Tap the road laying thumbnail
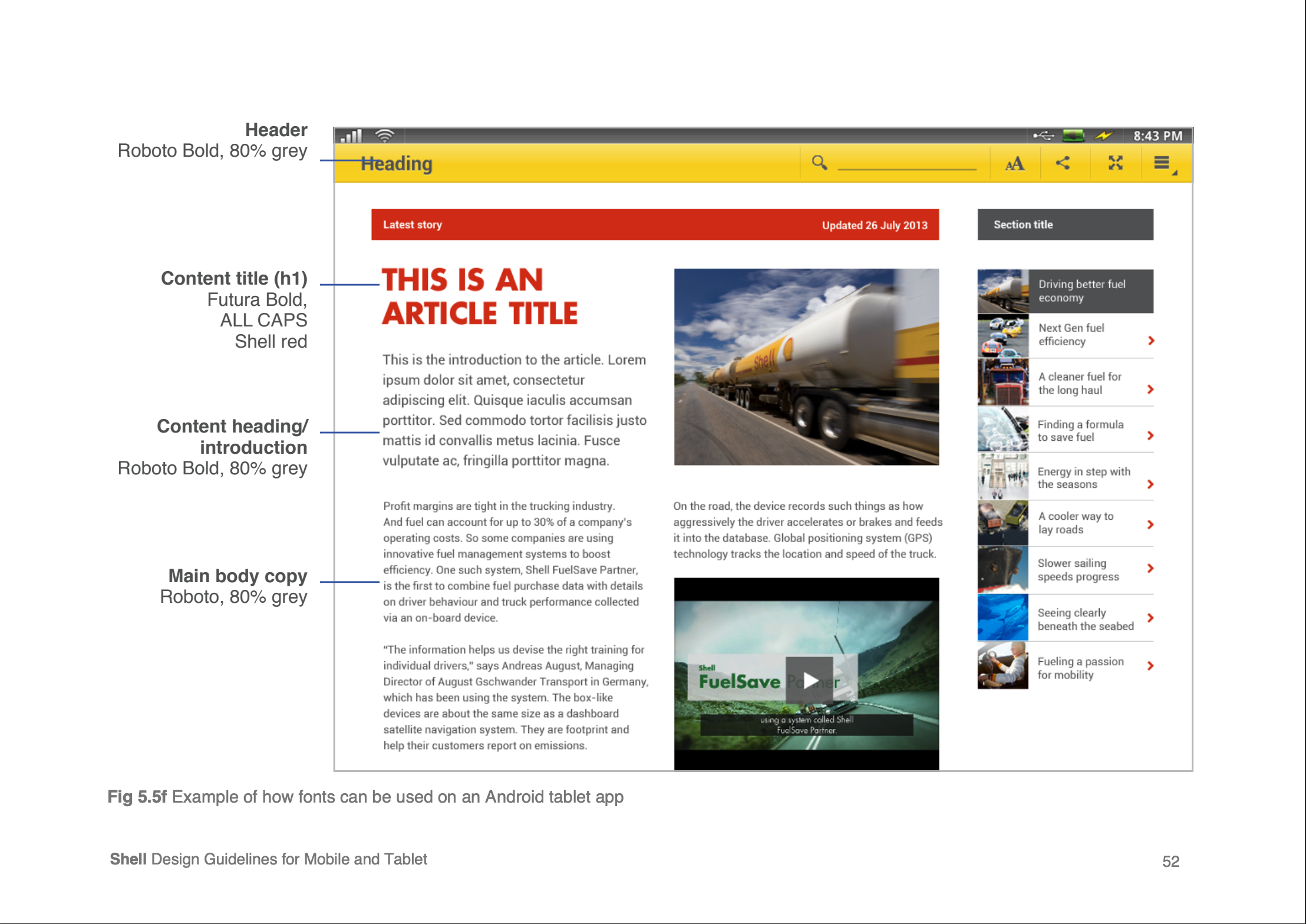Image resolution: width=1306 pixels, height=924 pixels. click(x=1003, y=523)
